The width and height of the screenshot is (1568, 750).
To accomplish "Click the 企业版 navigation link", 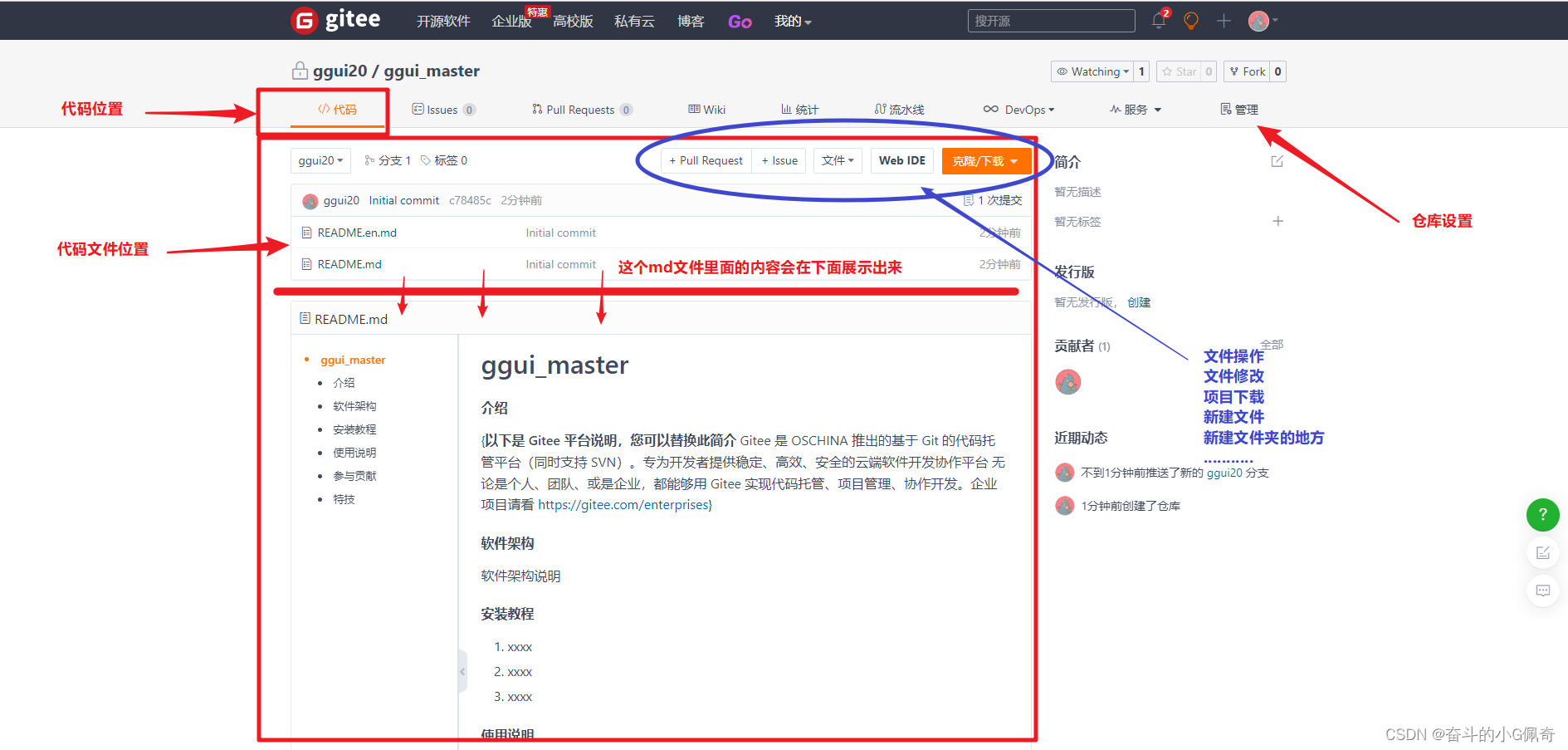I will 511,21.
